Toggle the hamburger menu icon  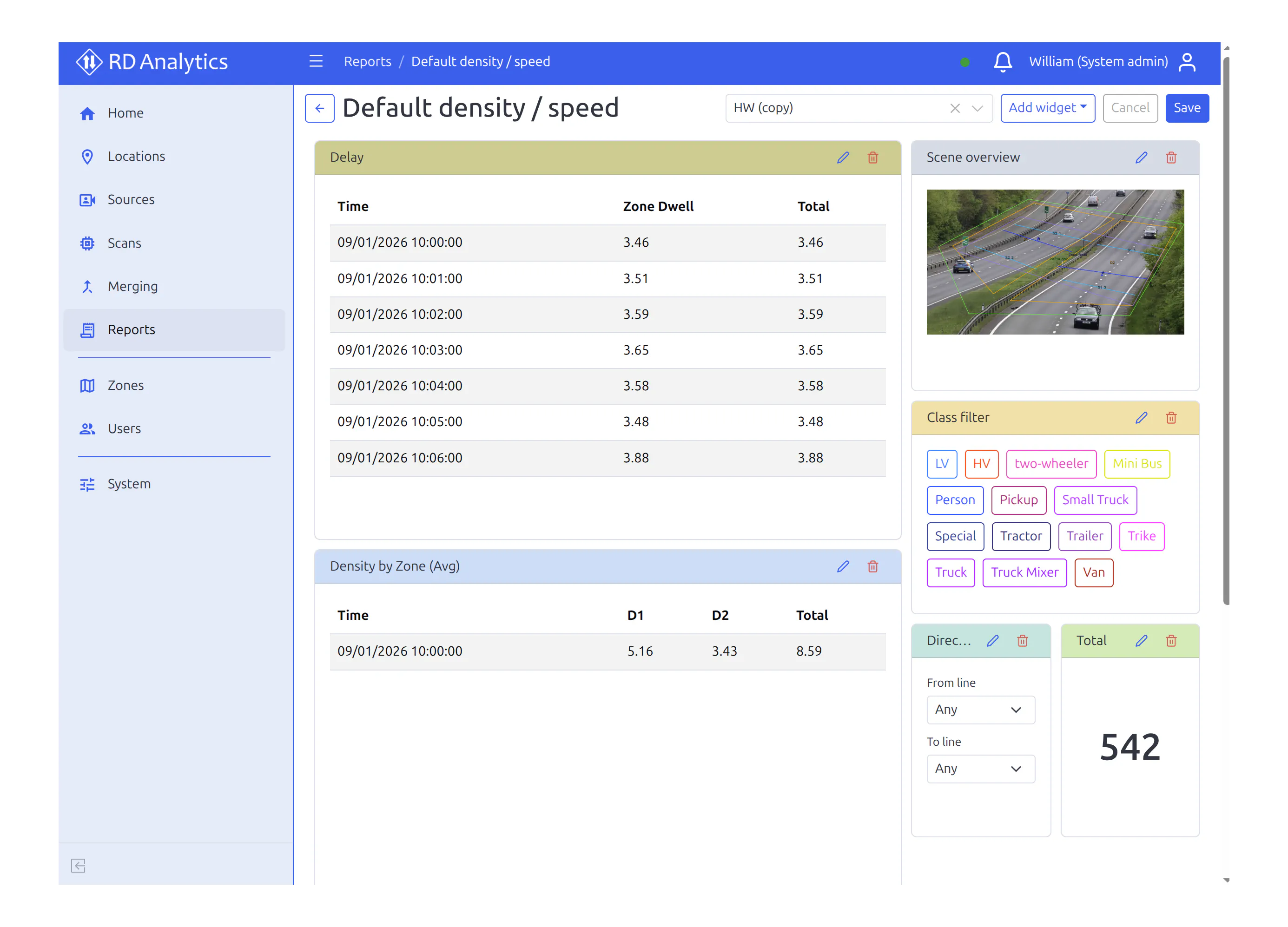(x=316, y=61)
